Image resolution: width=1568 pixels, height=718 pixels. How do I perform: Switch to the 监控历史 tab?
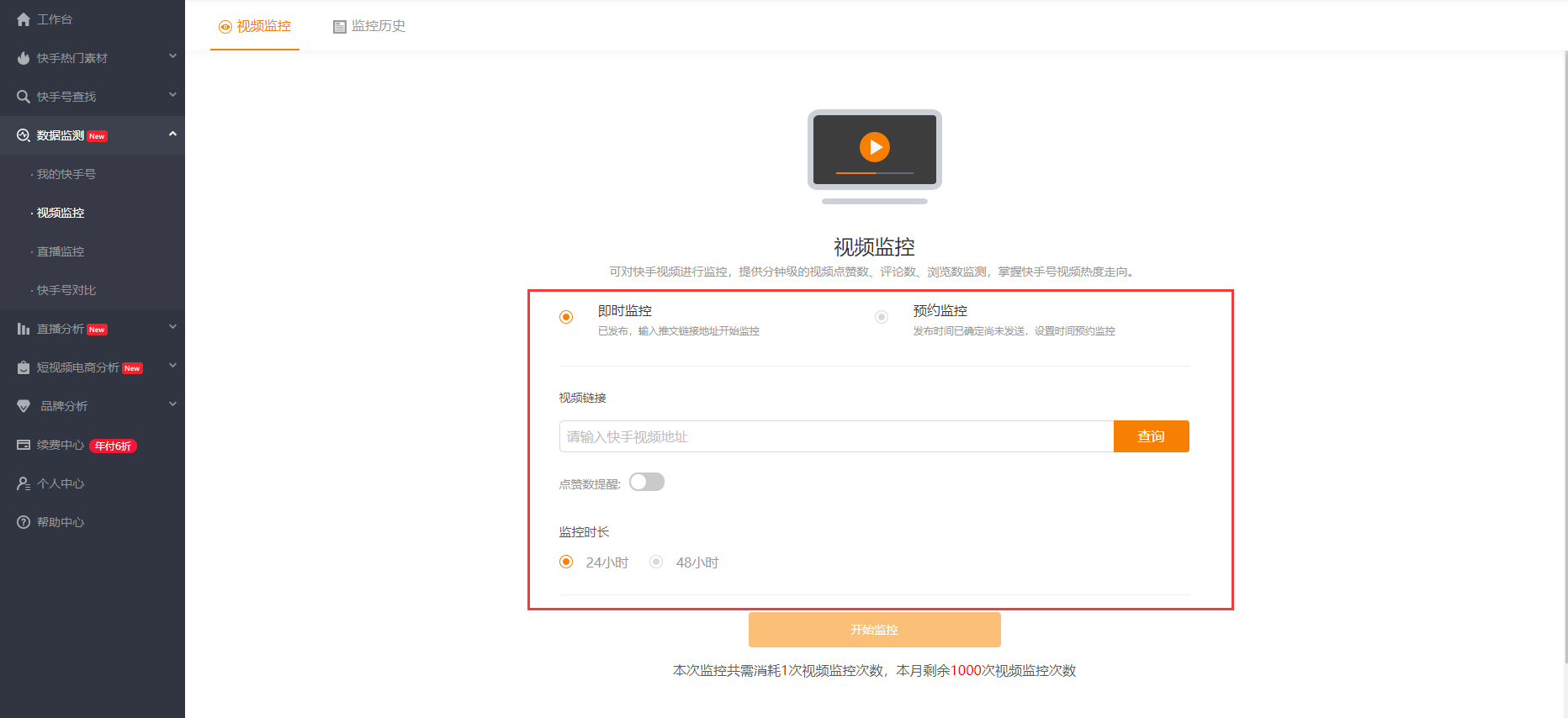[370, 26]
